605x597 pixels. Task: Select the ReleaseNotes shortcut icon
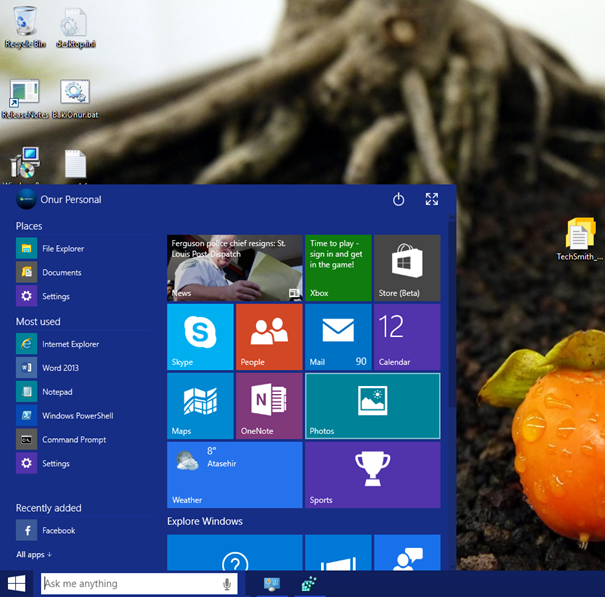coord(25,99)
